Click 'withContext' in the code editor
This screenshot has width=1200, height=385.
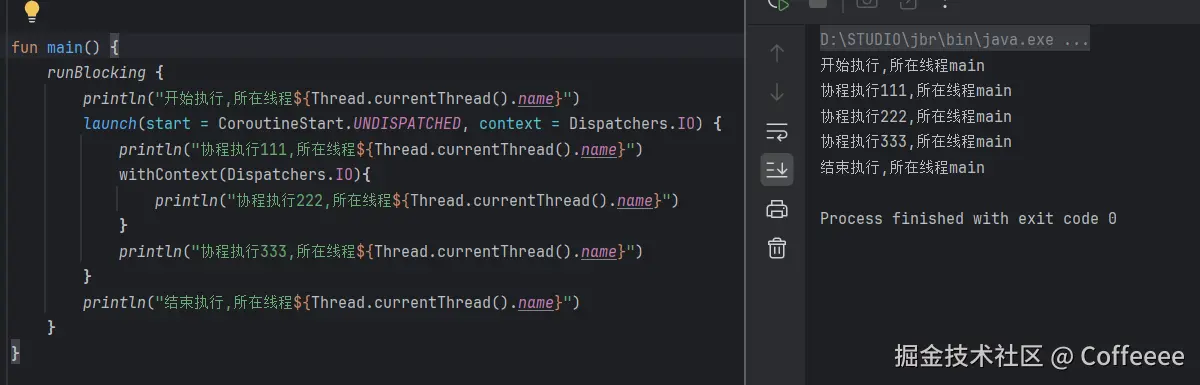(x=168, y=175)
